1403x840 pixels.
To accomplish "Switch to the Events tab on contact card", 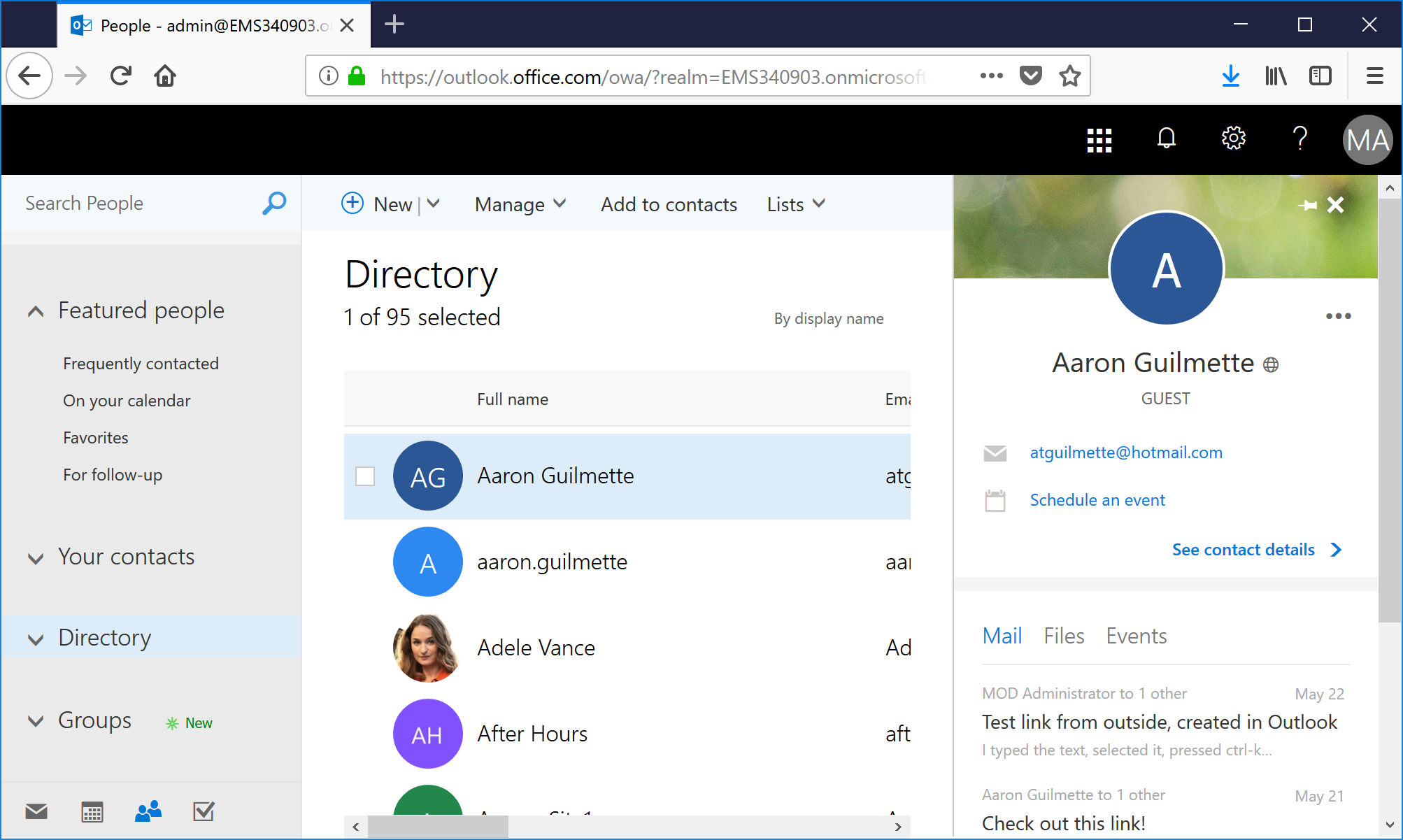I will coord(1136,635).
